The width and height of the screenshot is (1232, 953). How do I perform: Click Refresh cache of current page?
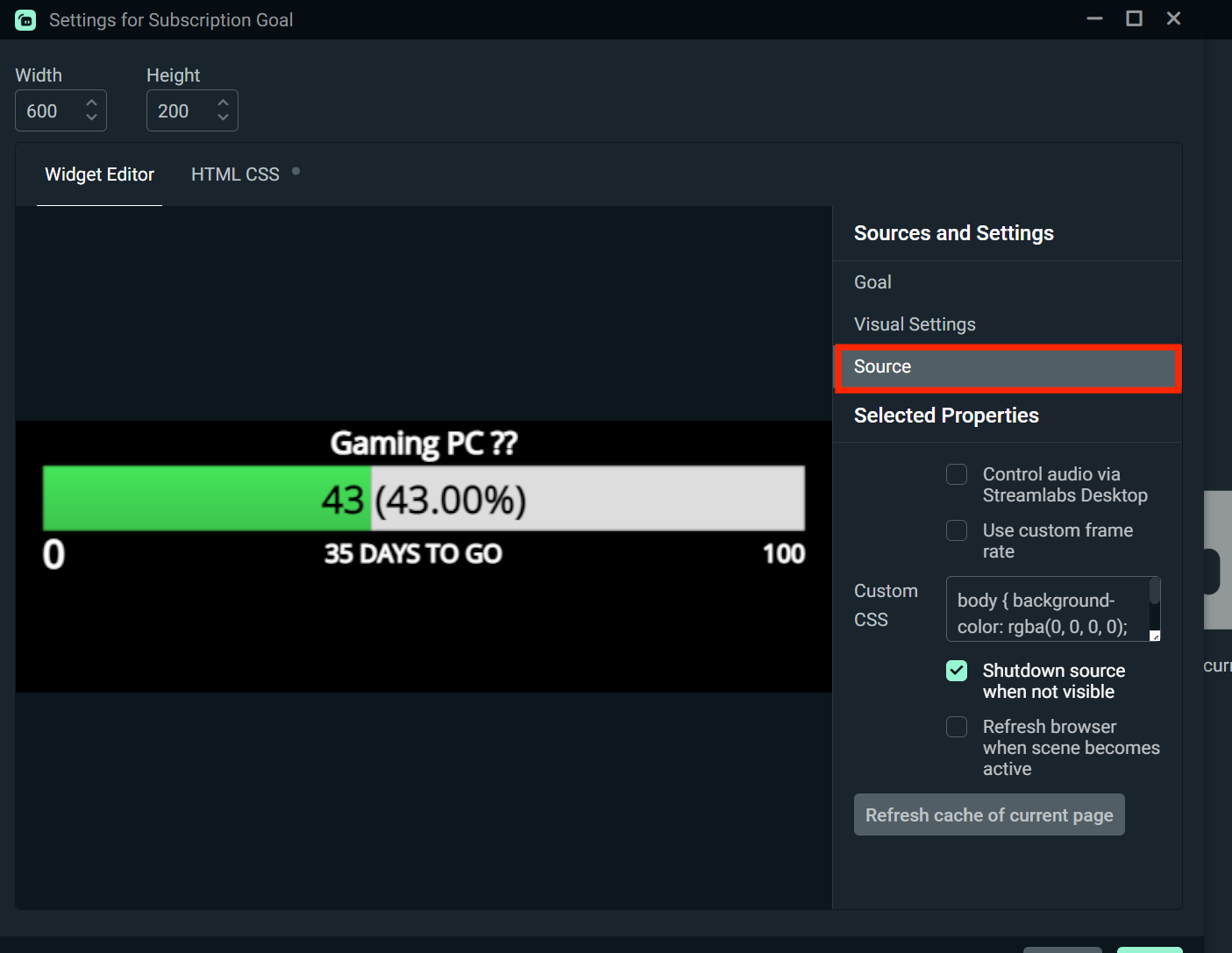(x=988, y=814)
